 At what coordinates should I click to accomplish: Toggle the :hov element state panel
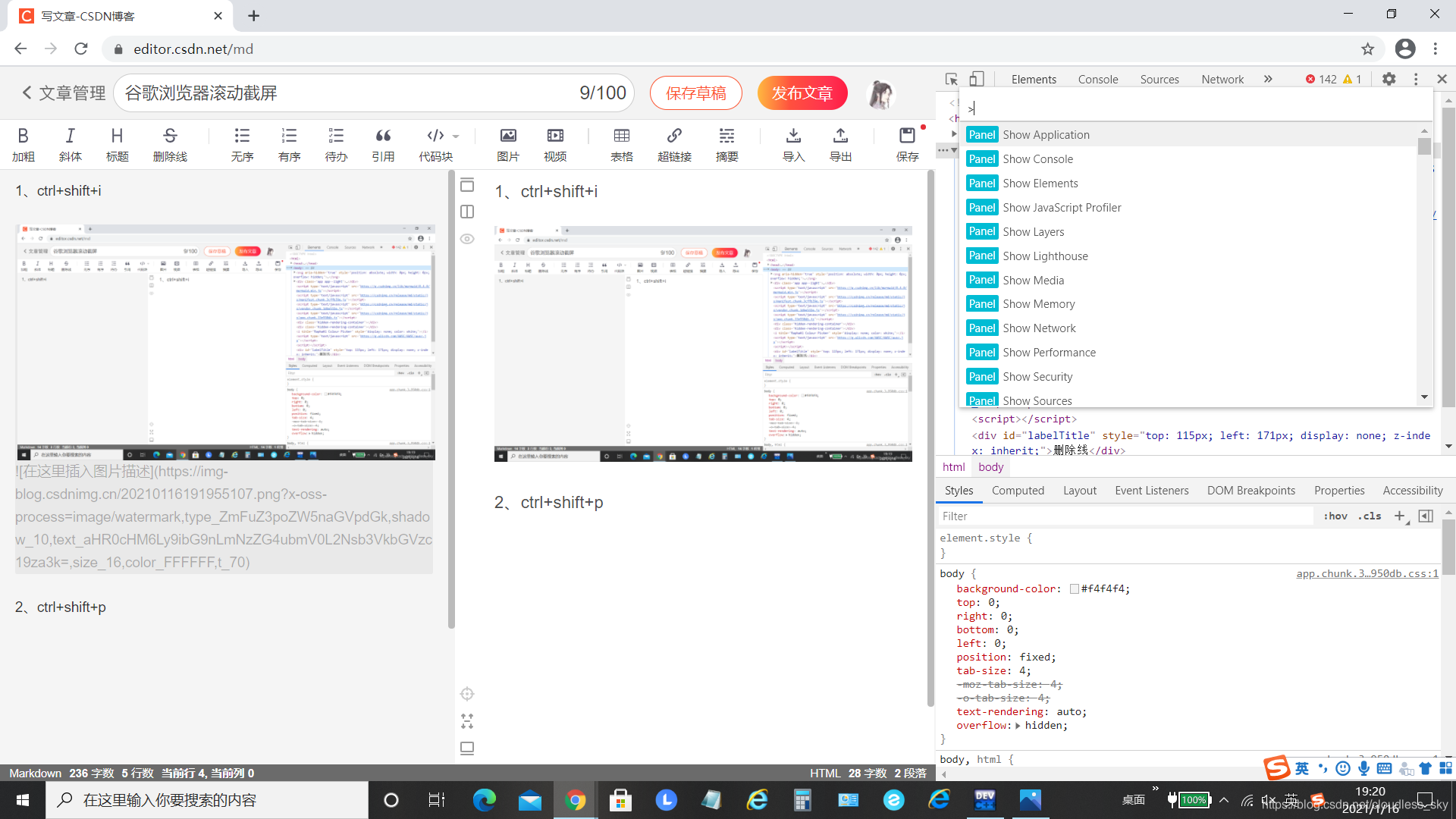[x=1335, y=516]
